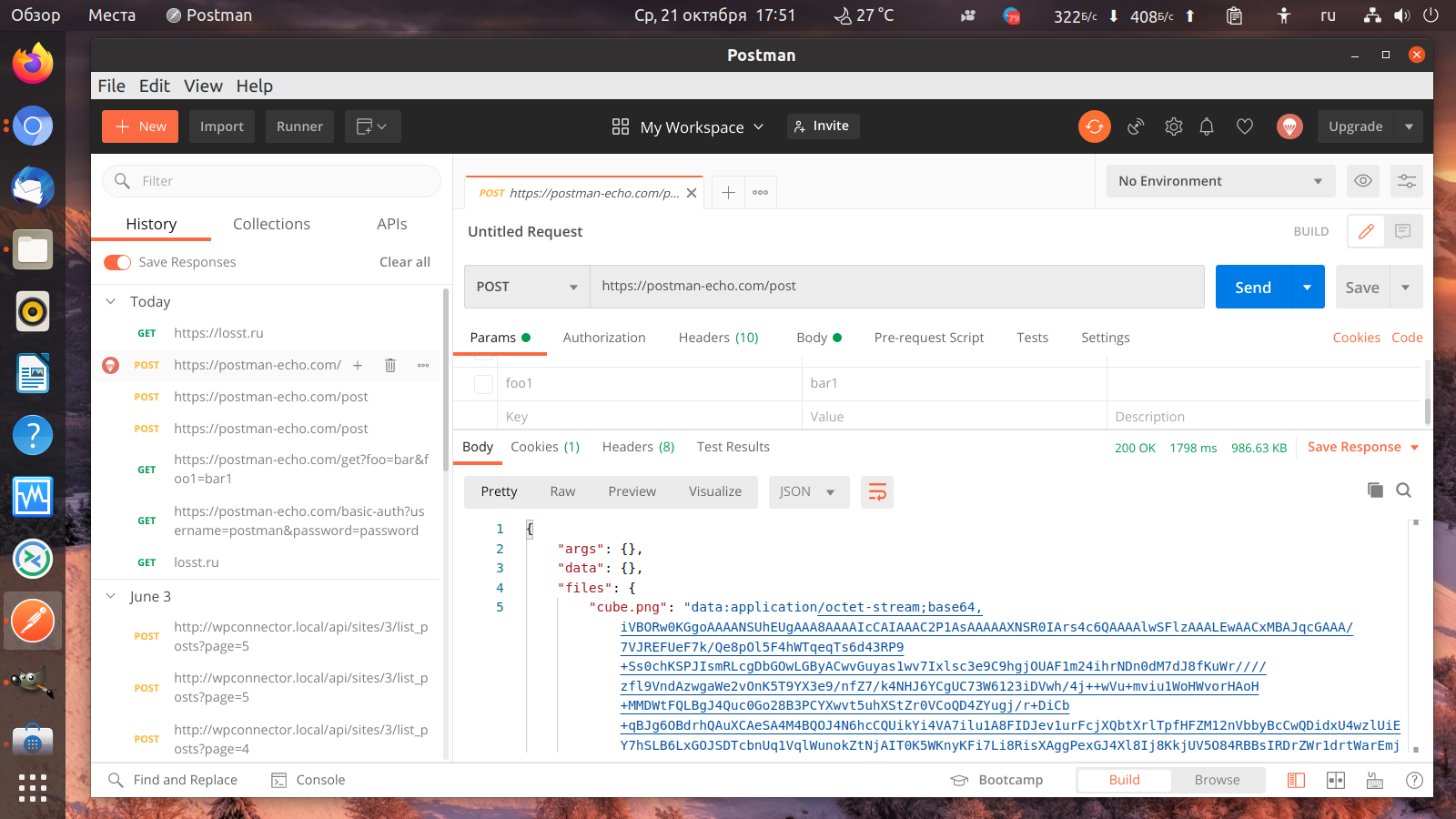Collapse the Today history group
1456x819 pixels.
[x=111, y=301]
